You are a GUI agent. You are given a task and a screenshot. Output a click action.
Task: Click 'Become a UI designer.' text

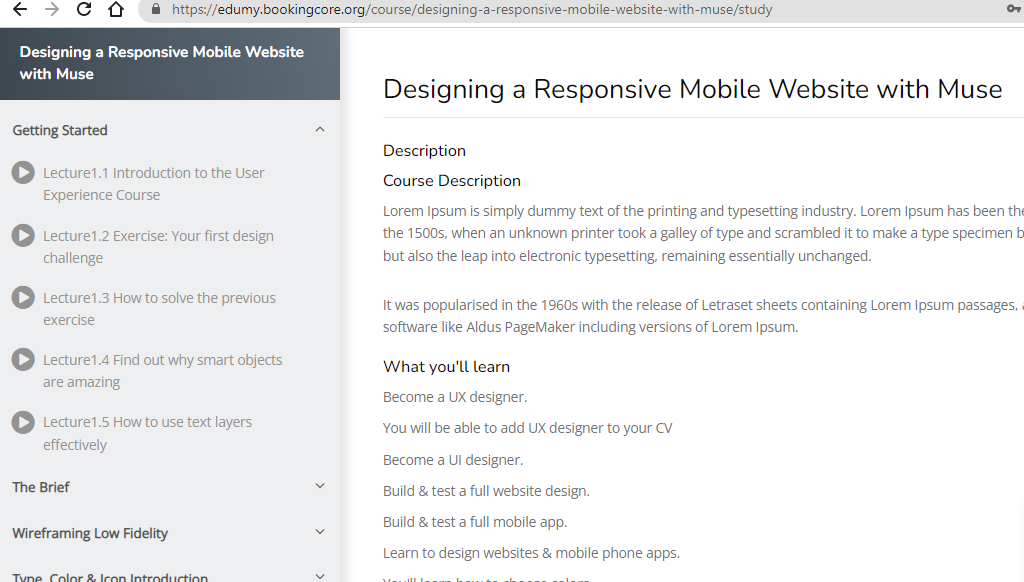453,460
